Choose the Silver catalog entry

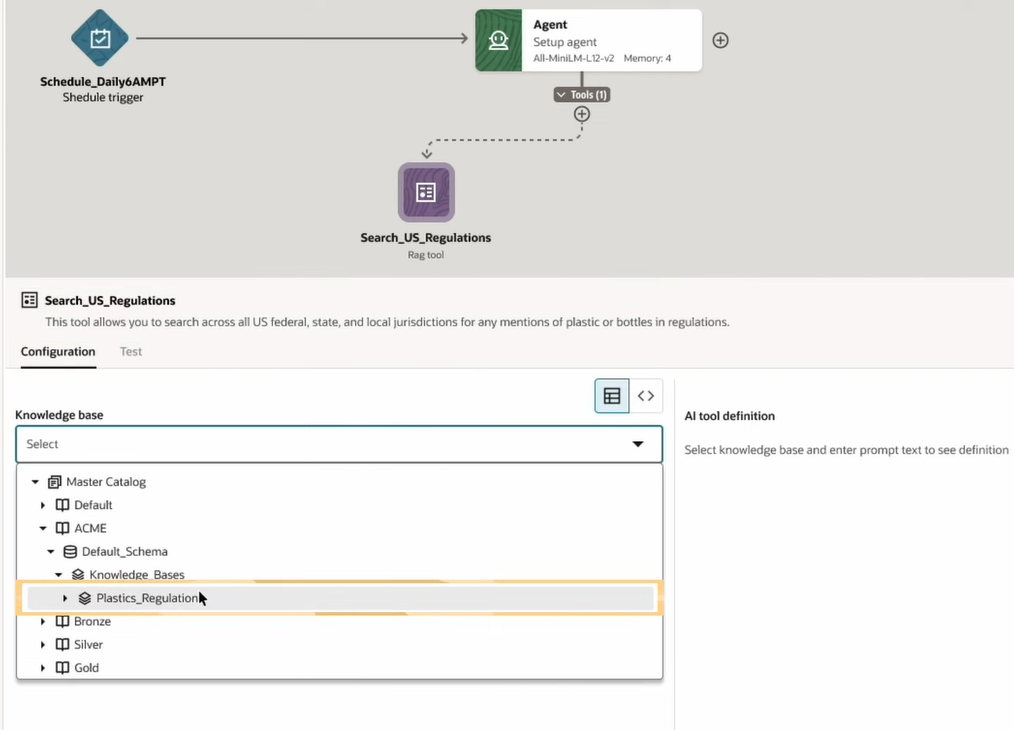click(x=88, y=645)
